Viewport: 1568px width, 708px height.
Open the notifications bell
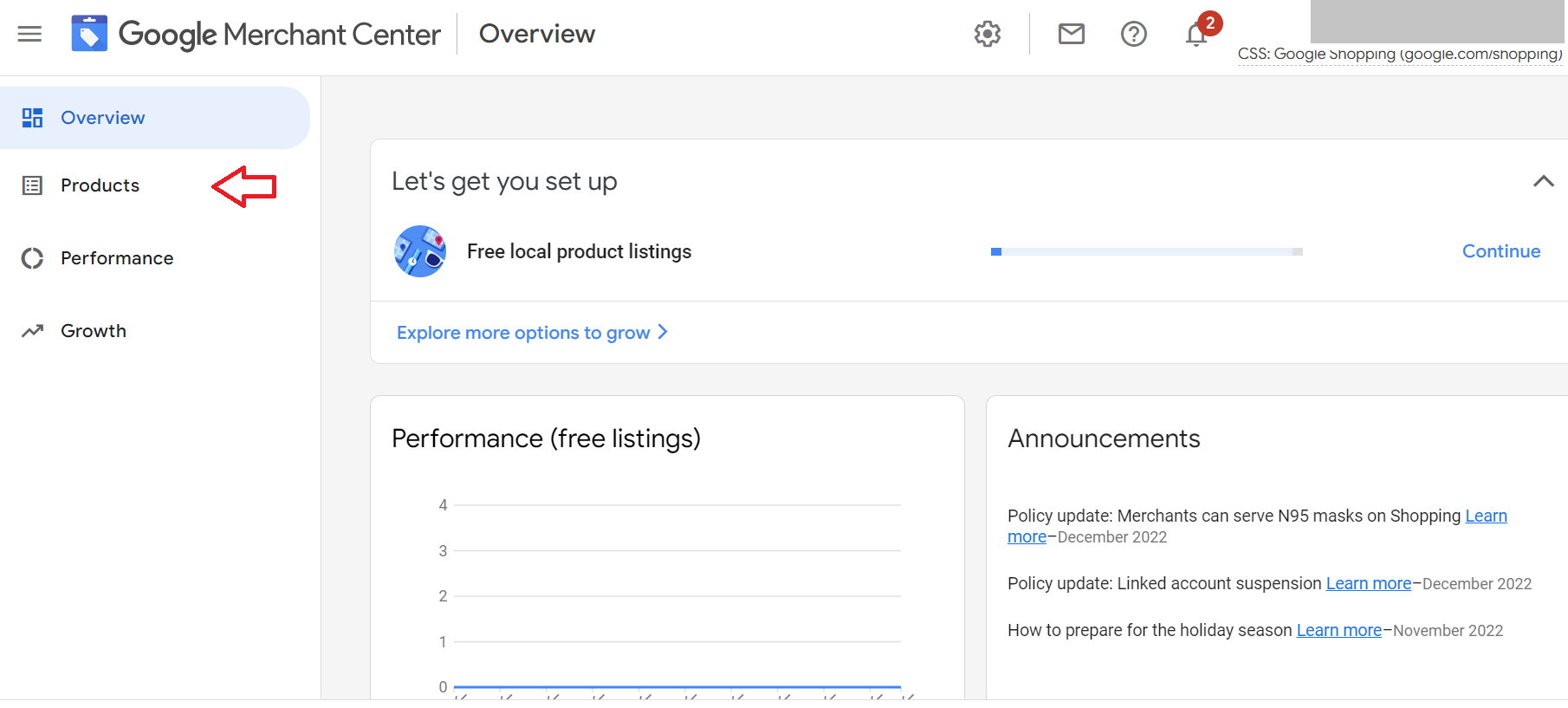1197,34
